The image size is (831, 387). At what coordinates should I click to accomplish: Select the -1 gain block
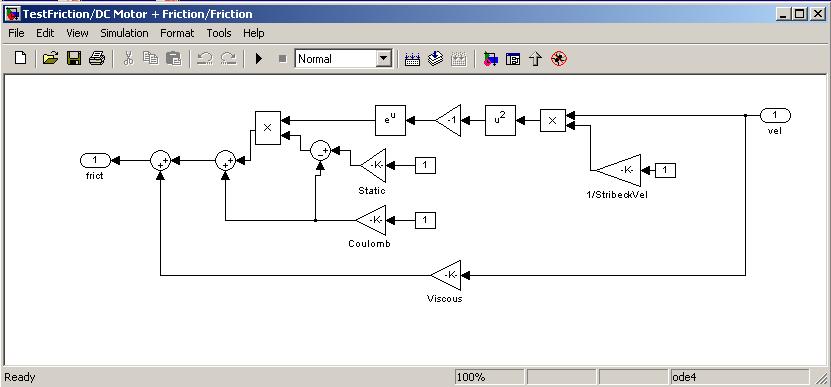[x=449, y=120]
